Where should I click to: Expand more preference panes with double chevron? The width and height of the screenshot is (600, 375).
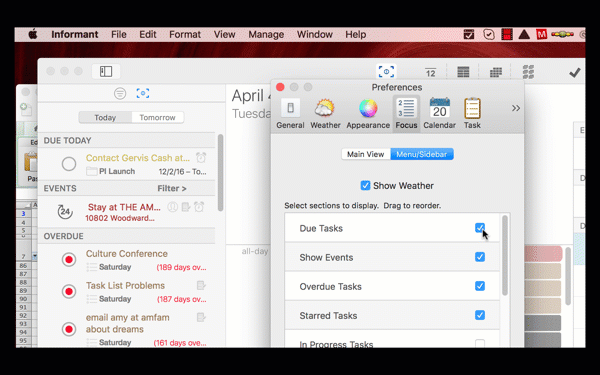pyautogui.click(x=516, y=108)
